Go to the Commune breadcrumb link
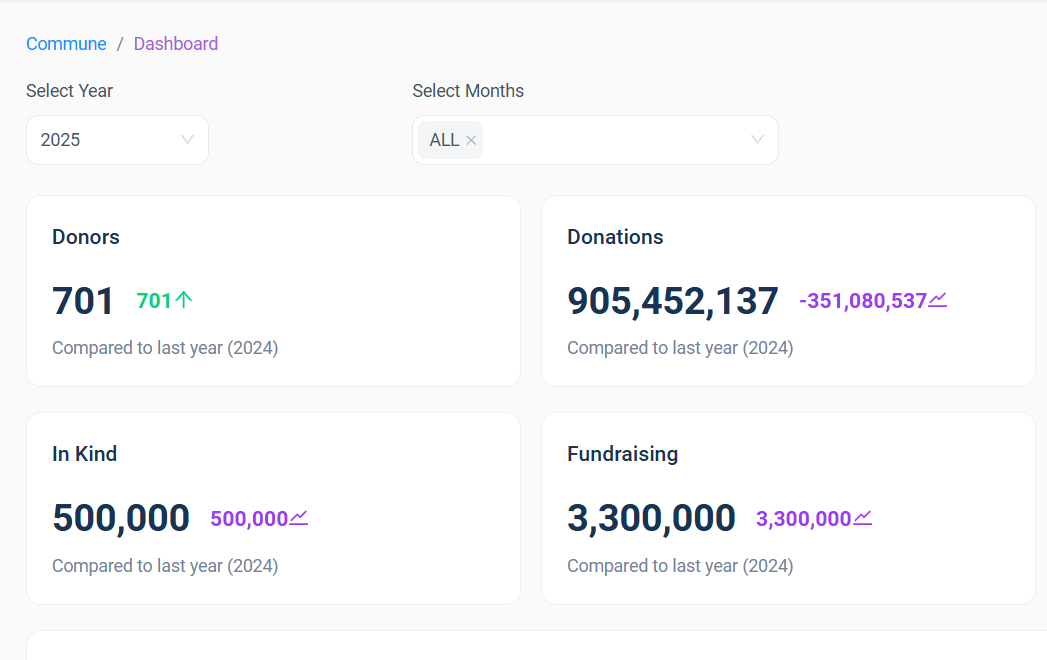Image resolution: width=1047 pixels, height=660 pixels. click(x=66, y=44)
